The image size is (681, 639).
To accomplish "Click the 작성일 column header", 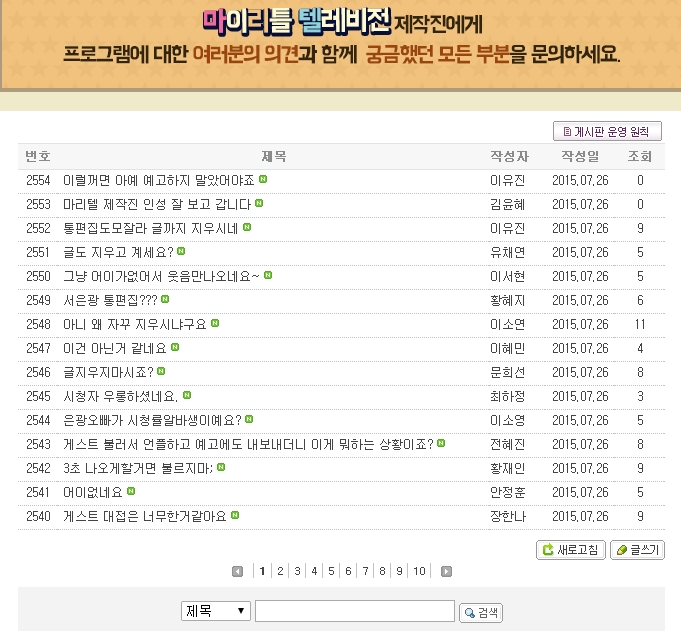I will pos(580,156).
